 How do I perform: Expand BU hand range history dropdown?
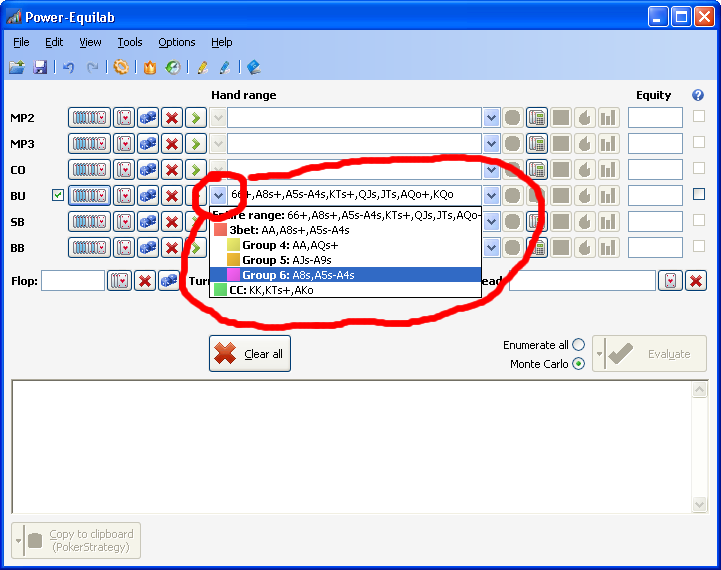coord(491,196)
